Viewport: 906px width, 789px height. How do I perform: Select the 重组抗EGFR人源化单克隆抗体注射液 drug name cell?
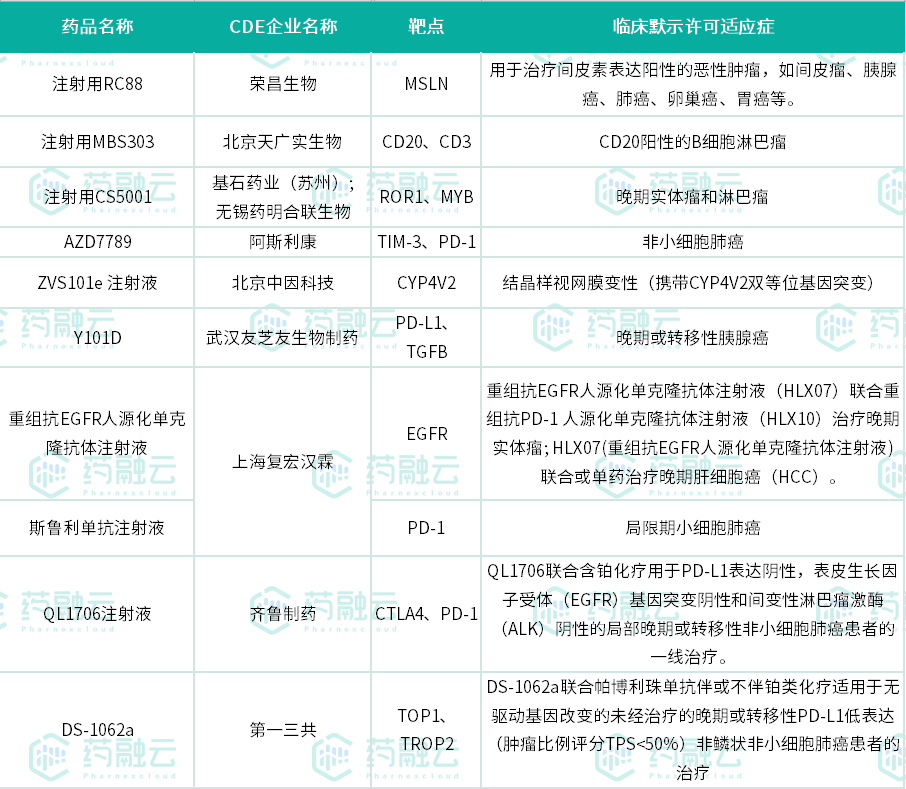(97, 433)
